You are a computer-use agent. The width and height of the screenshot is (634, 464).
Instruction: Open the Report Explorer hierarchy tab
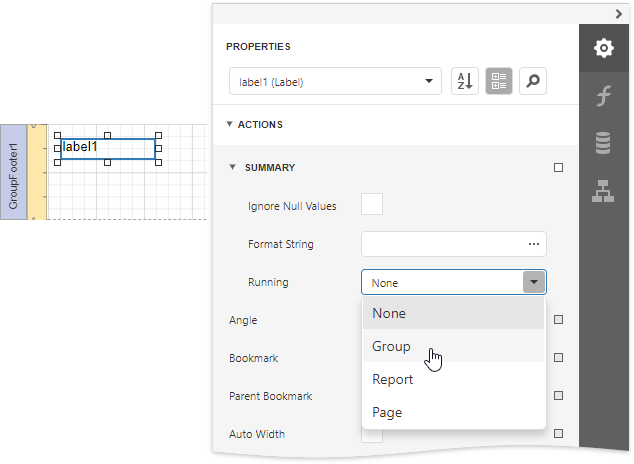[x=603, y=192]
